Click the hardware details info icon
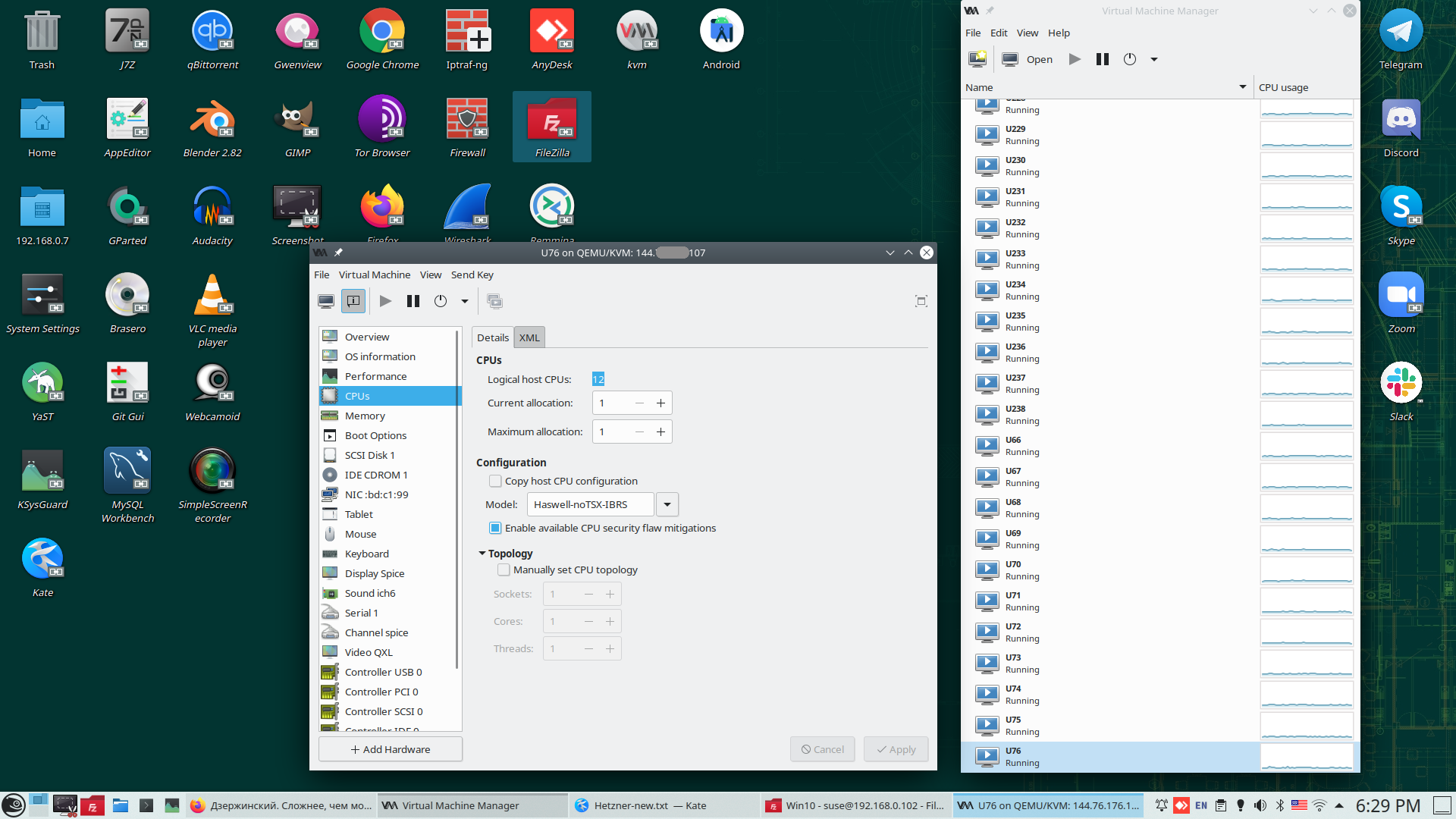 pos(353,301)
